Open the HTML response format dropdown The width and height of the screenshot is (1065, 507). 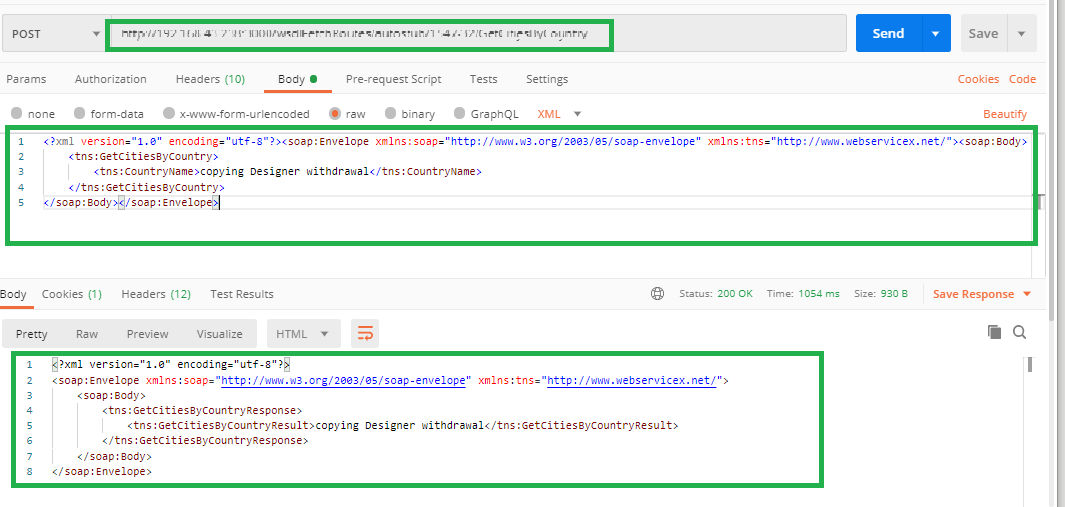[303, 334]
